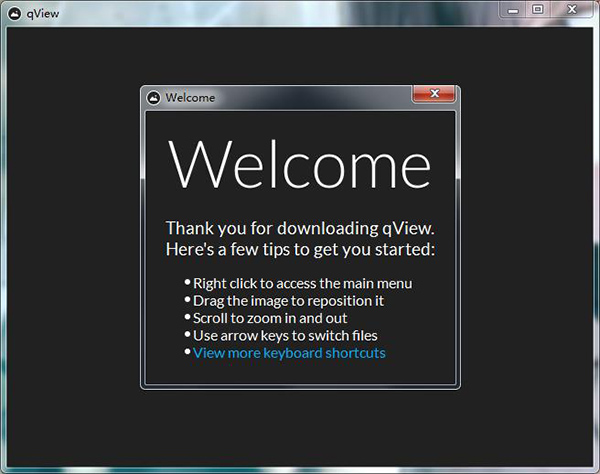Screen dimensions: 600x474
Task: Open the 'View more keyboard shortcuts' link
Action: tap(289, 353)
